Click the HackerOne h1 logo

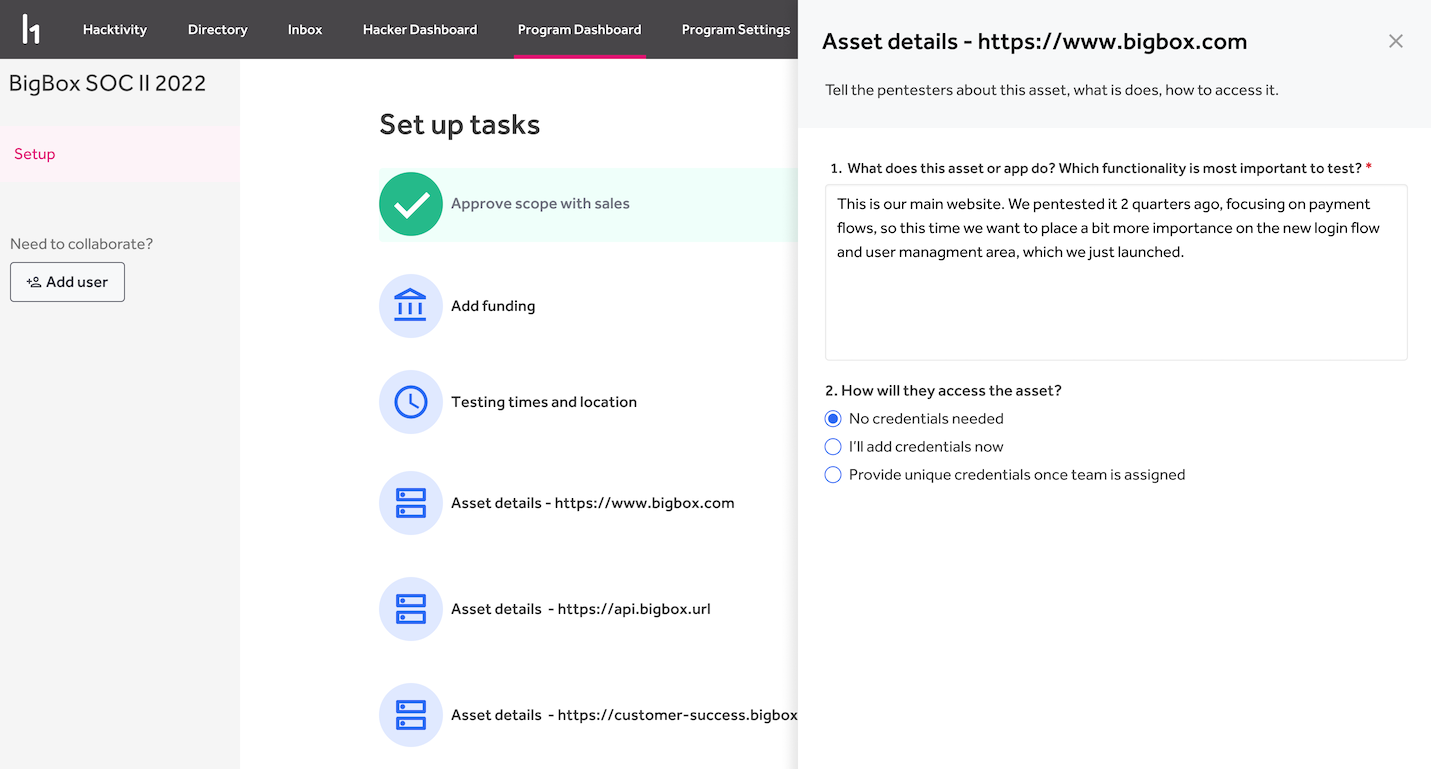coord(31,29)
